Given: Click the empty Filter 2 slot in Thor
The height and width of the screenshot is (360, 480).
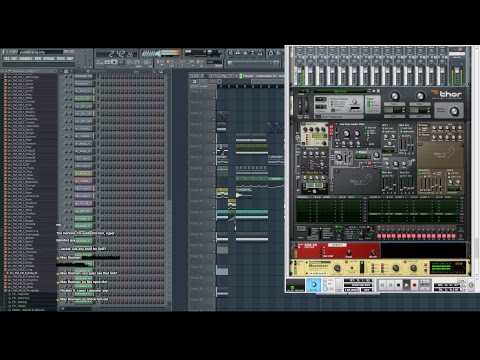Looking at the screenshot, I should click(357, 181).
